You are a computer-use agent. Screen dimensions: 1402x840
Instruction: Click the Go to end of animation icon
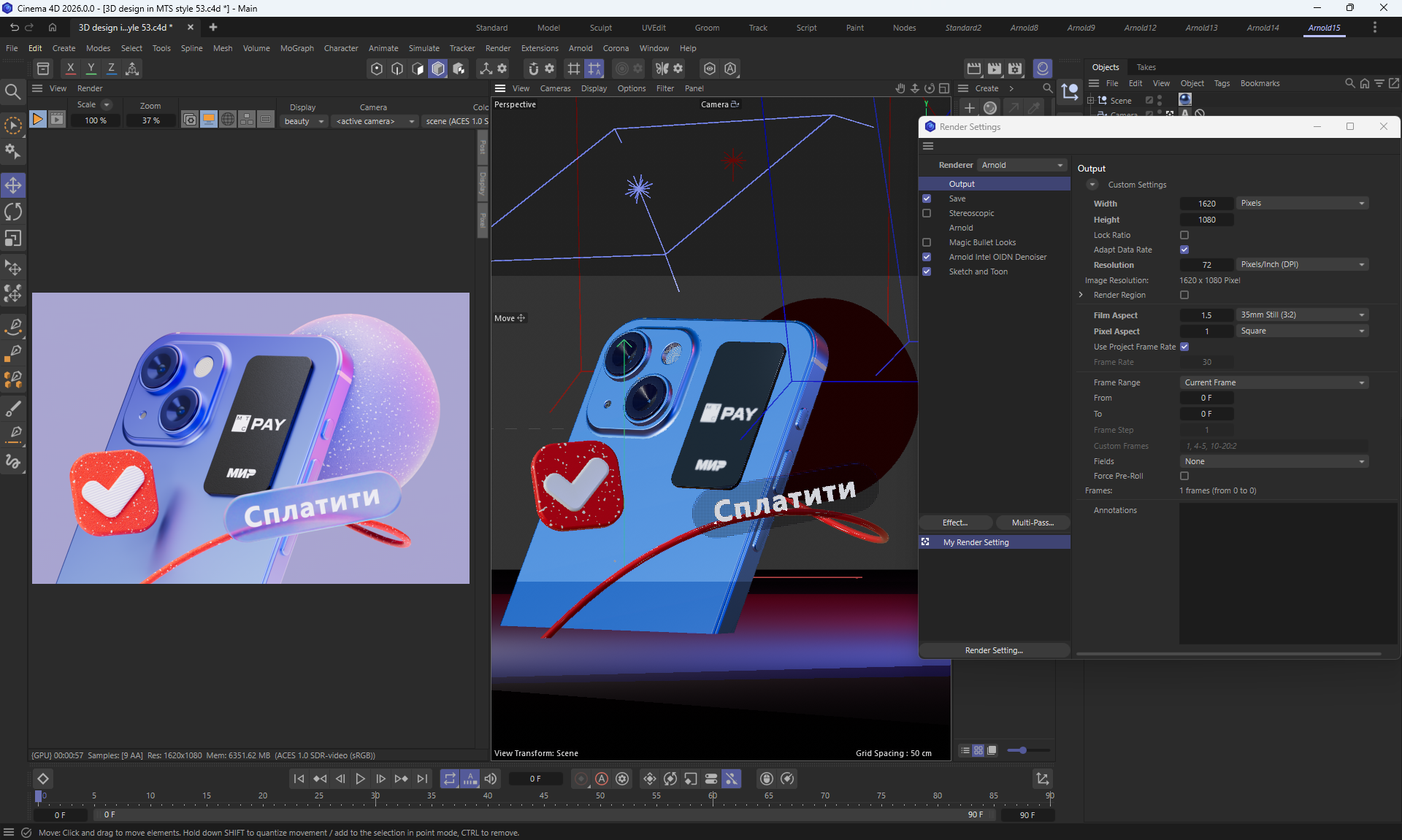pyautogui.click(x=422, y=779)
